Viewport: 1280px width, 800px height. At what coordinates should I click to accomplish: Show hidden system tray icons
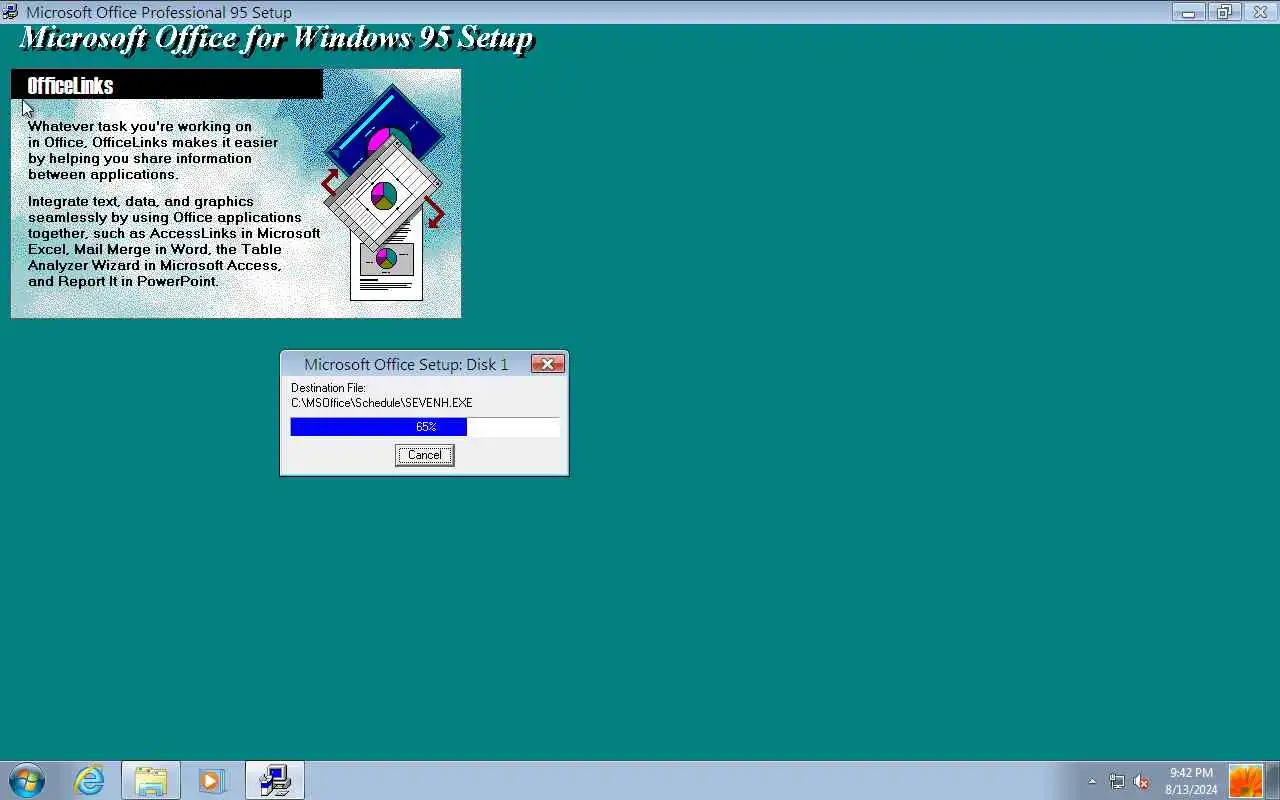1092,781
